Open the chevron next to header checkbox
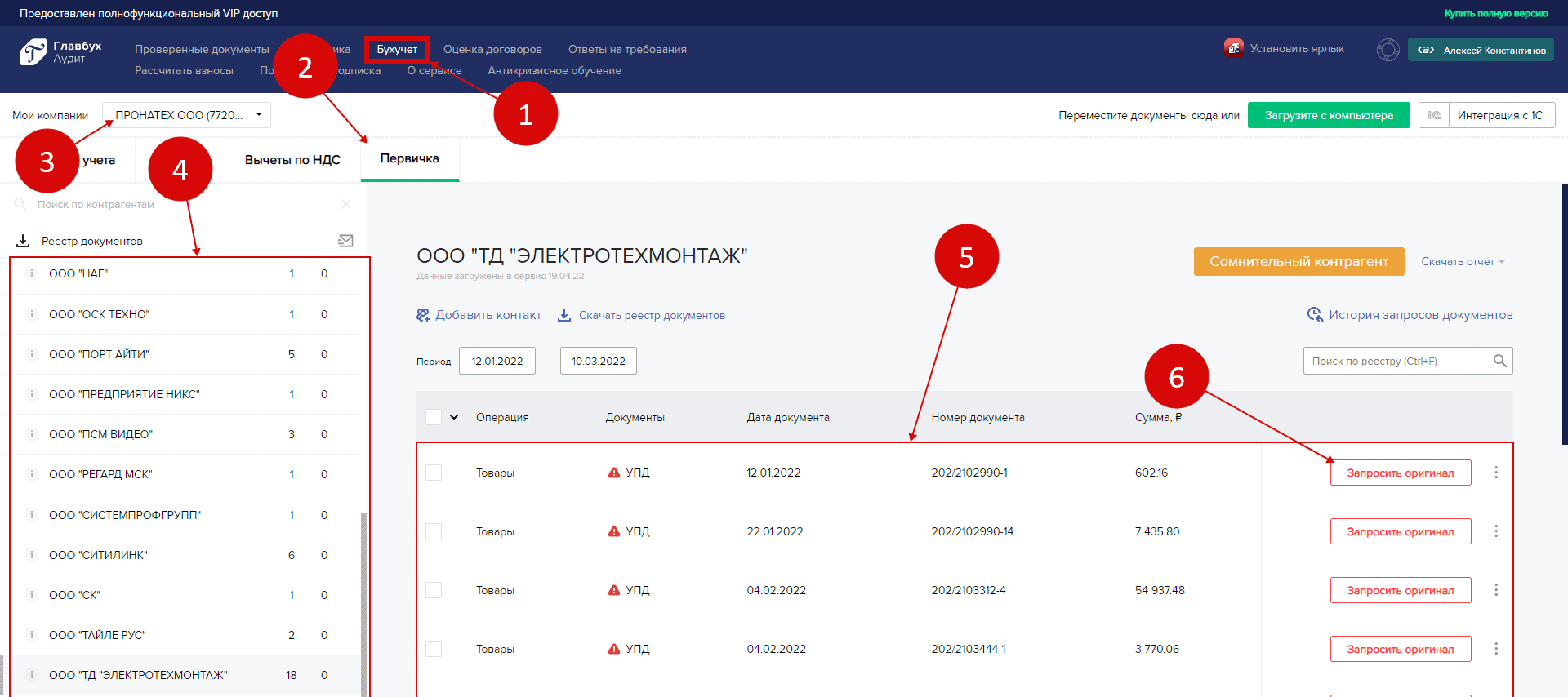 [x=454, y=417]
